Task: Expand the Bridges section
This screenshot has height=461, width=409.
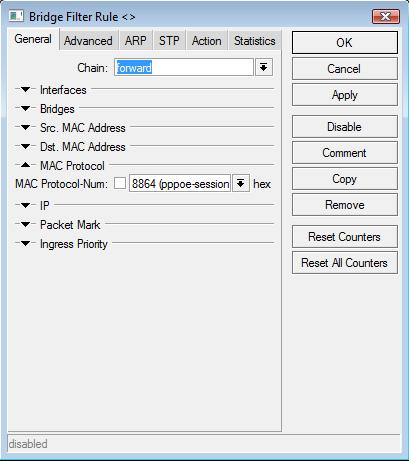Action: pos(25,108)
